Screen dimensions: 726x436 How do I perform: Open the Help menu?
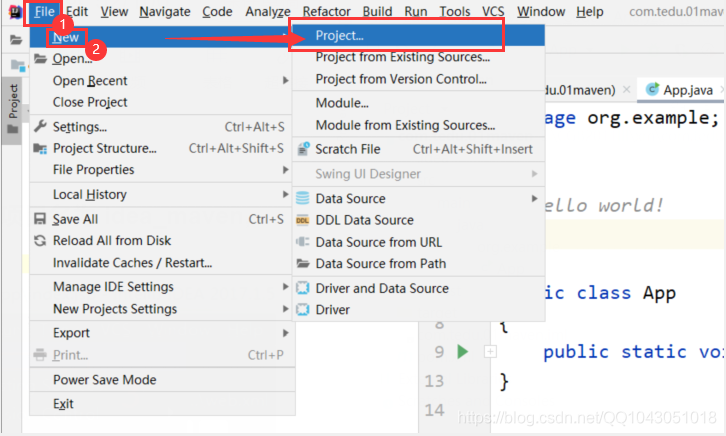(x=589, y=12)
